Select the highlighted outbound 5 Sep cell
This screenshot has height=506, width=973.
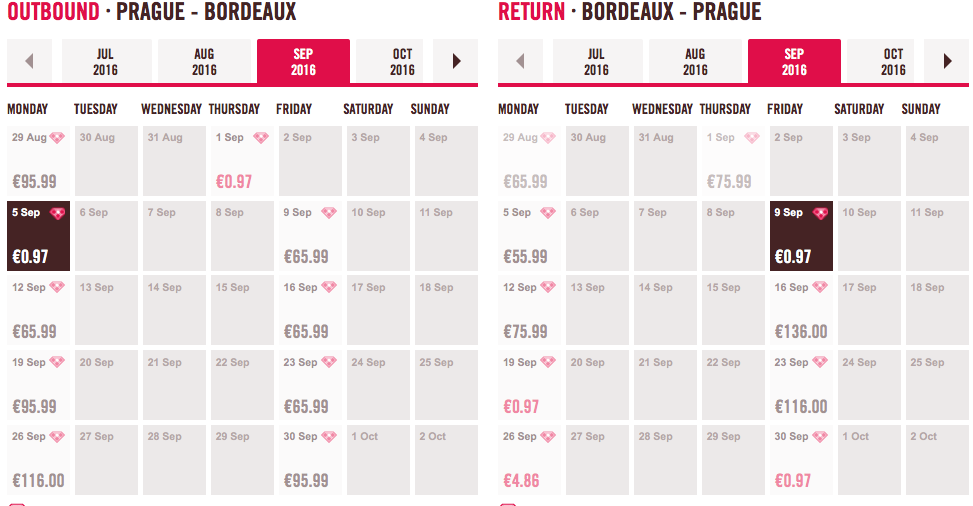38,236
